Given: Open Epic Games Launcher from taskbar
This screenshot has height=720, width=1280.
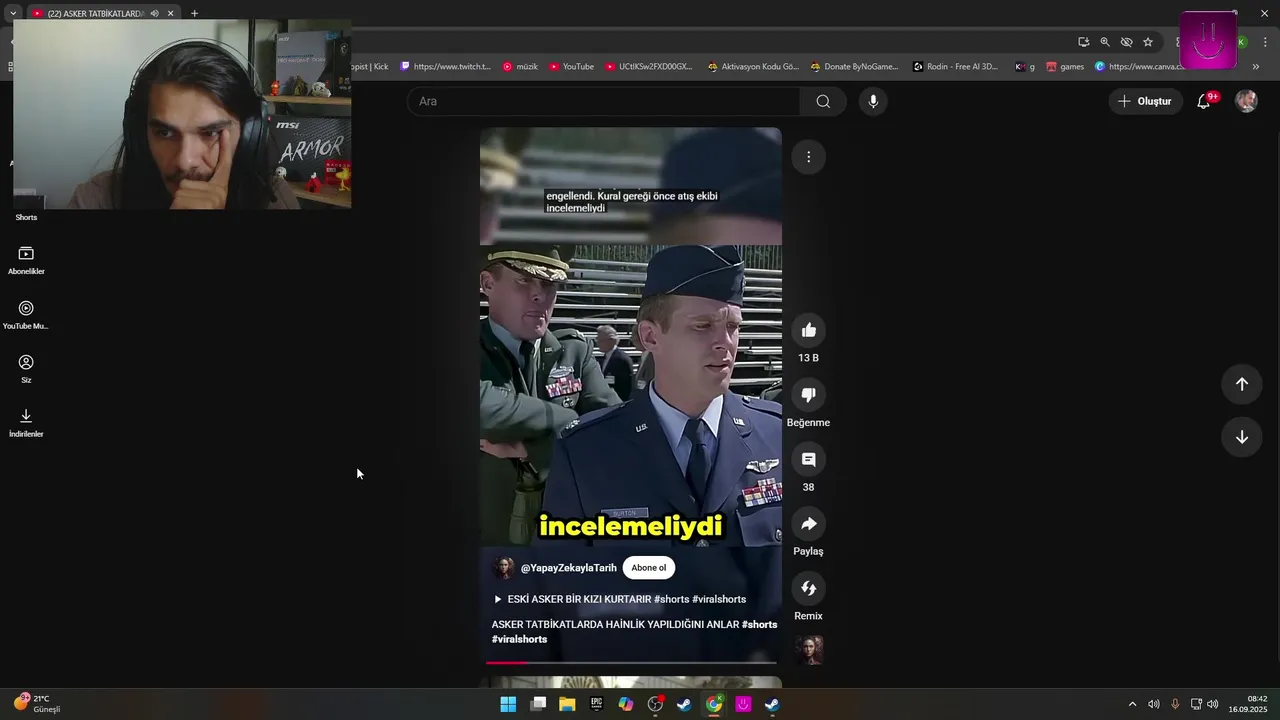Looking at the screenshot, I should (x=596, y=704).
